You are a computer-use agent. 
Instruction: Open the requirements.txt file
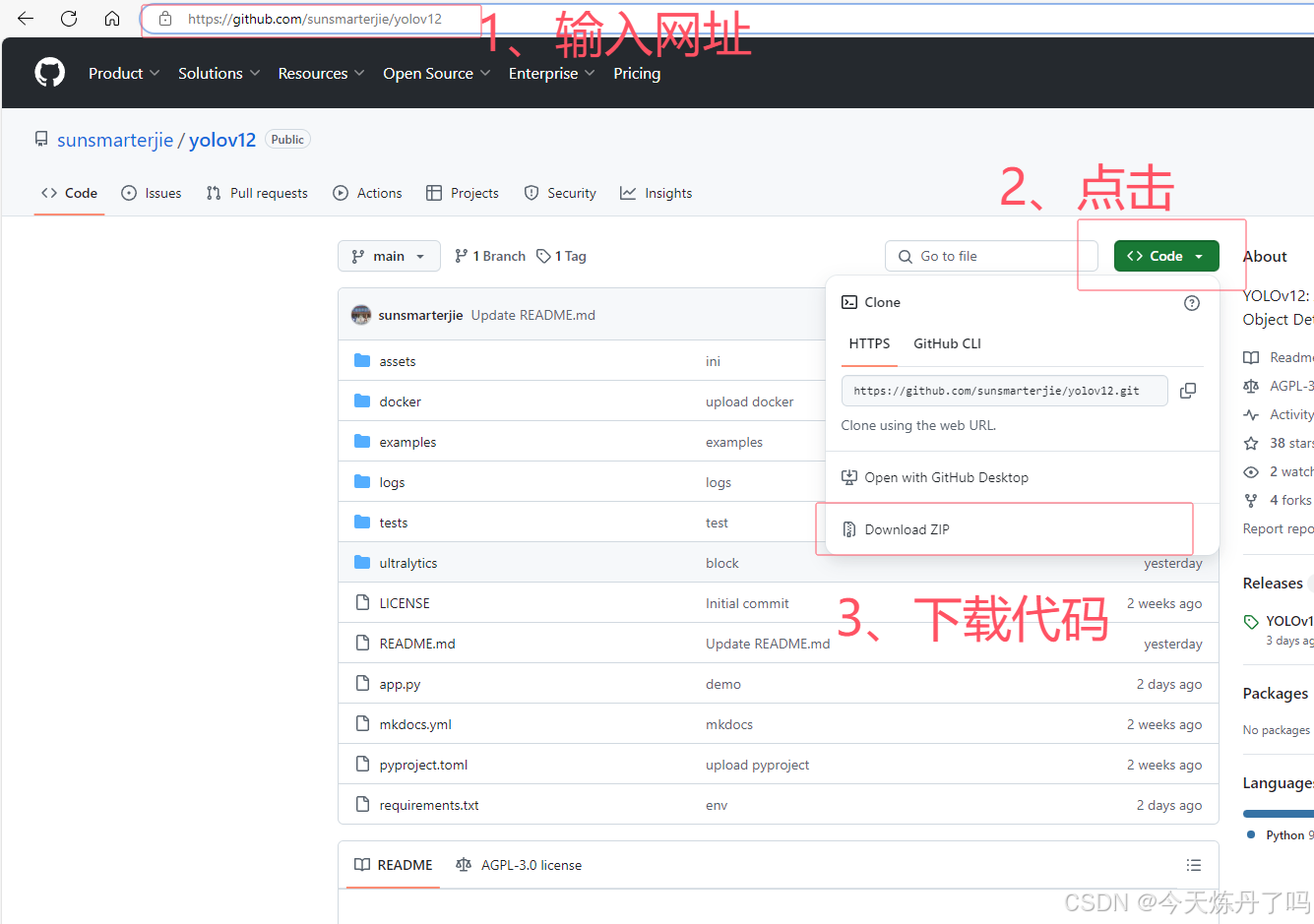pos(429,805)
